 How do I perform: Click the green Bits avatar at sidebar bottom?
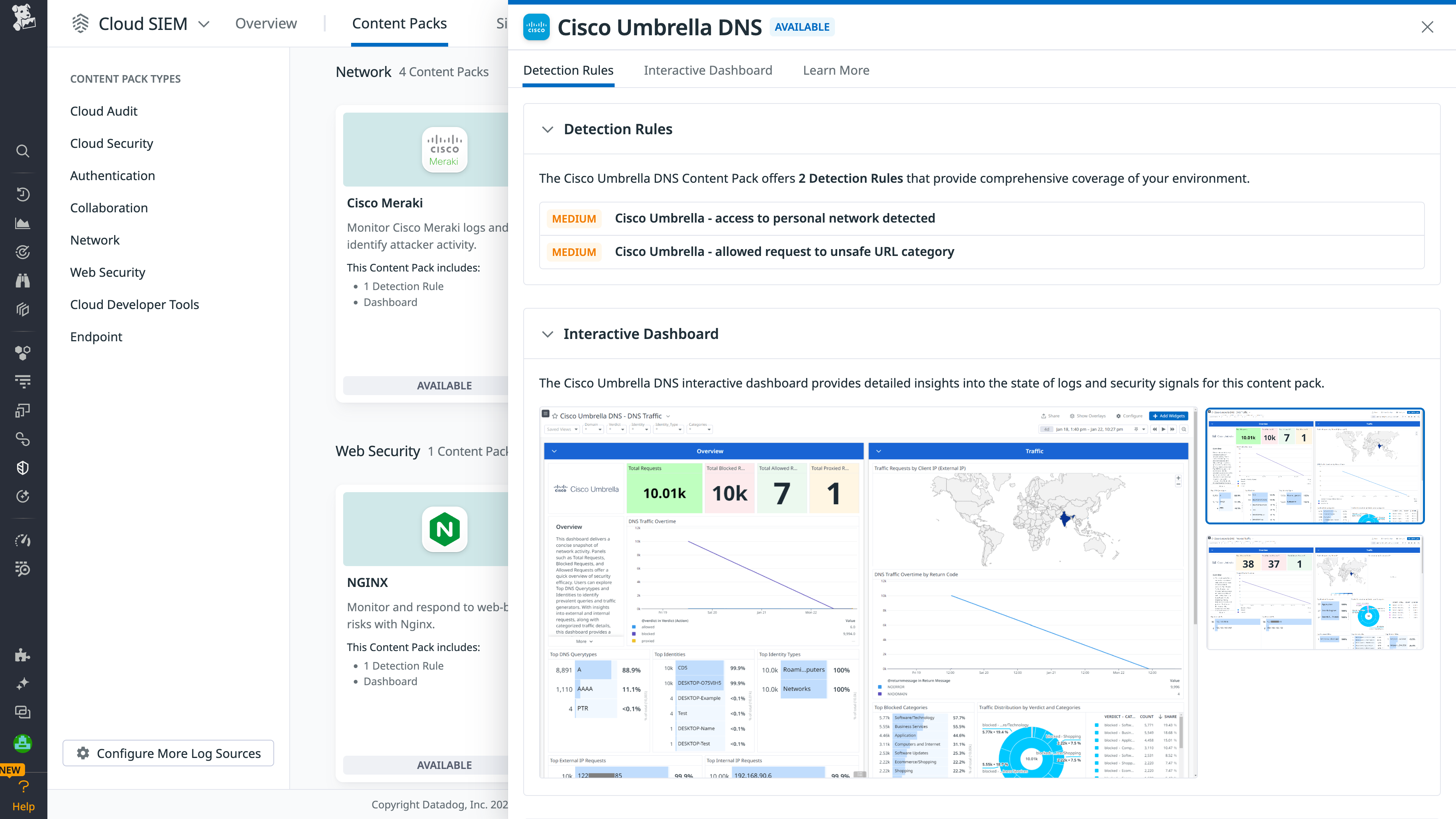[x=23, y=743]
